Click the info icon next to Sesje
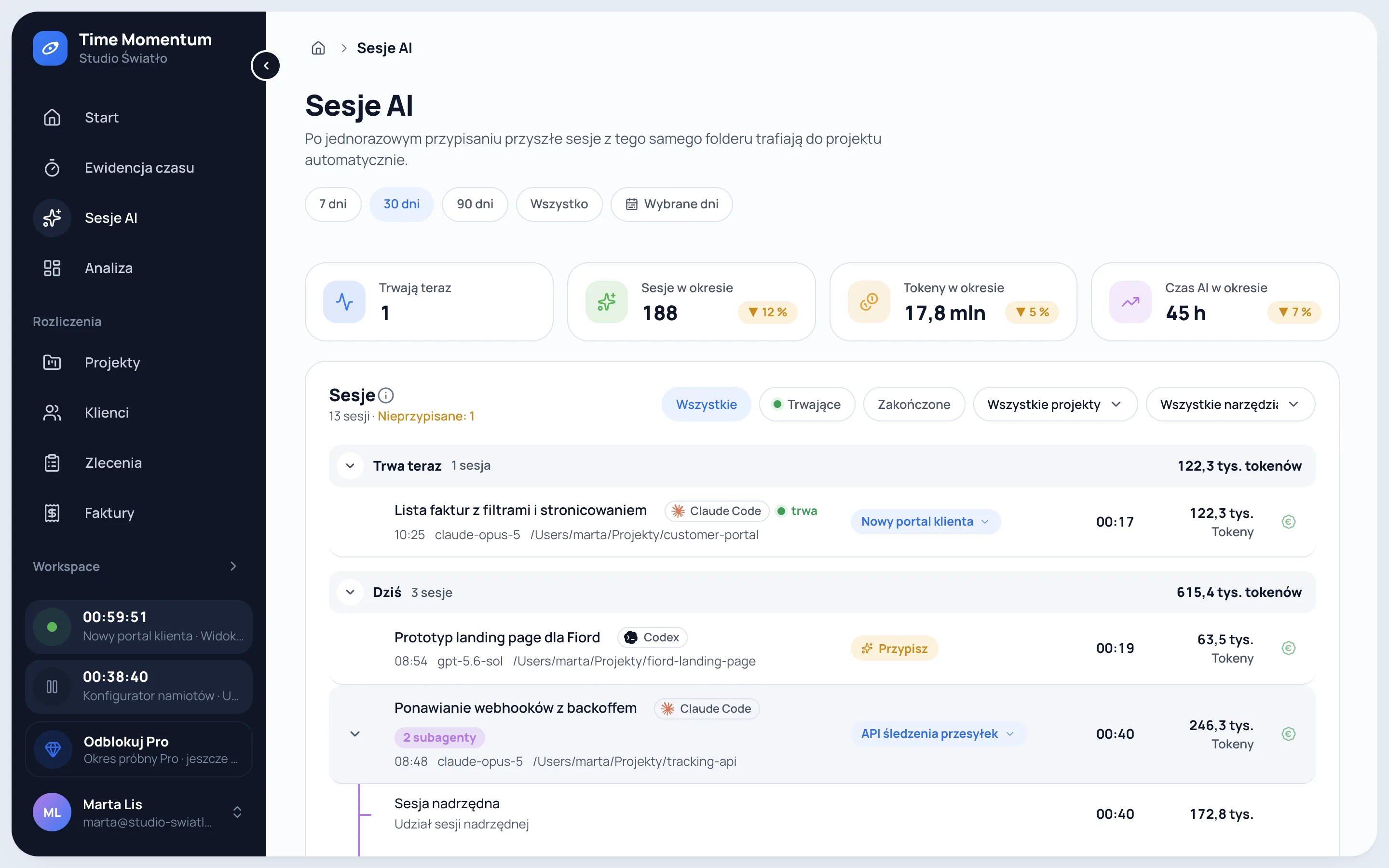The height and width of the screenshot is (868, 1389). [386, 395]
